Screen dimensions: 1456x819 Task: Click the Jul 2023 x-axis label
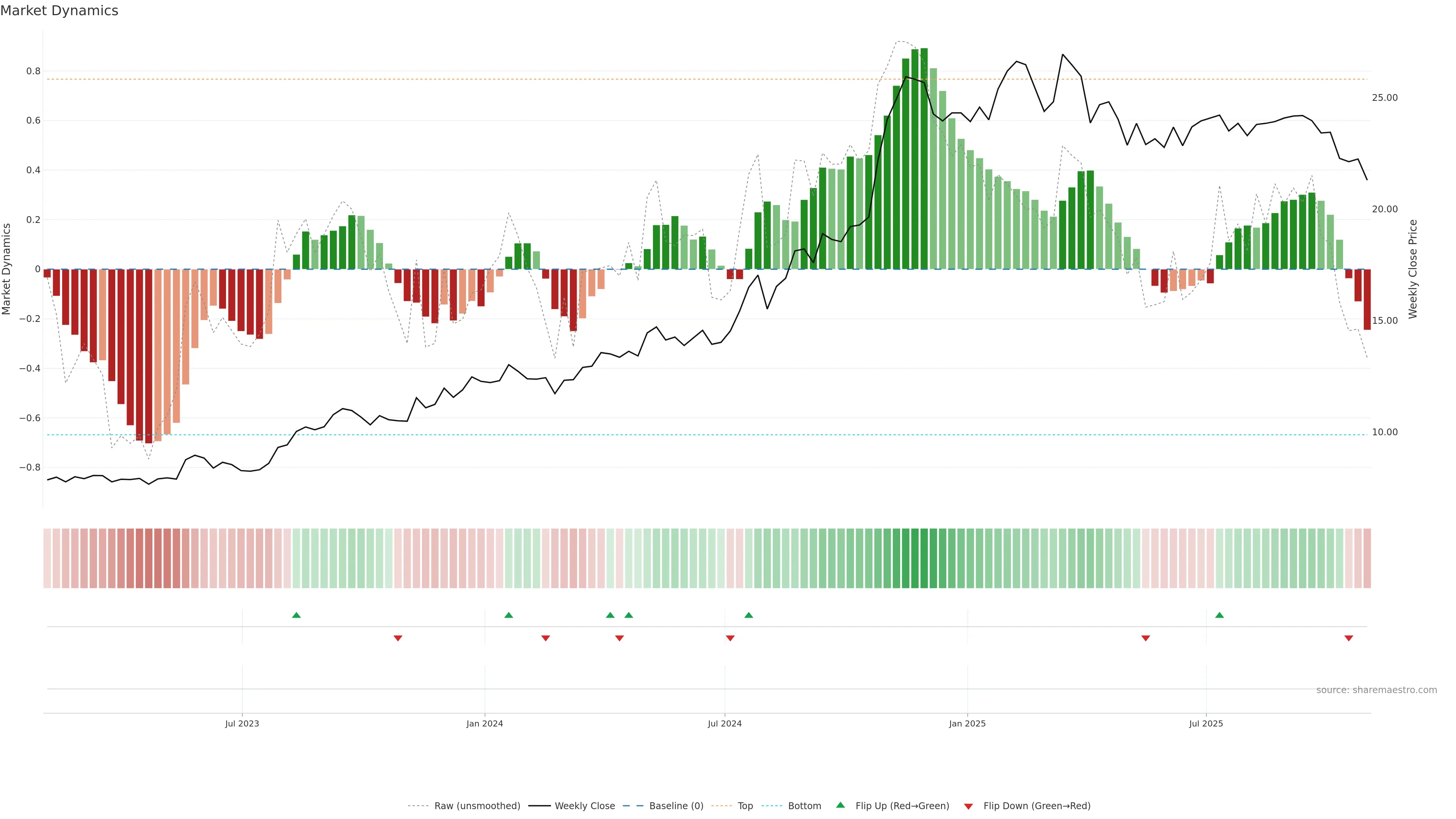(242, 723)
